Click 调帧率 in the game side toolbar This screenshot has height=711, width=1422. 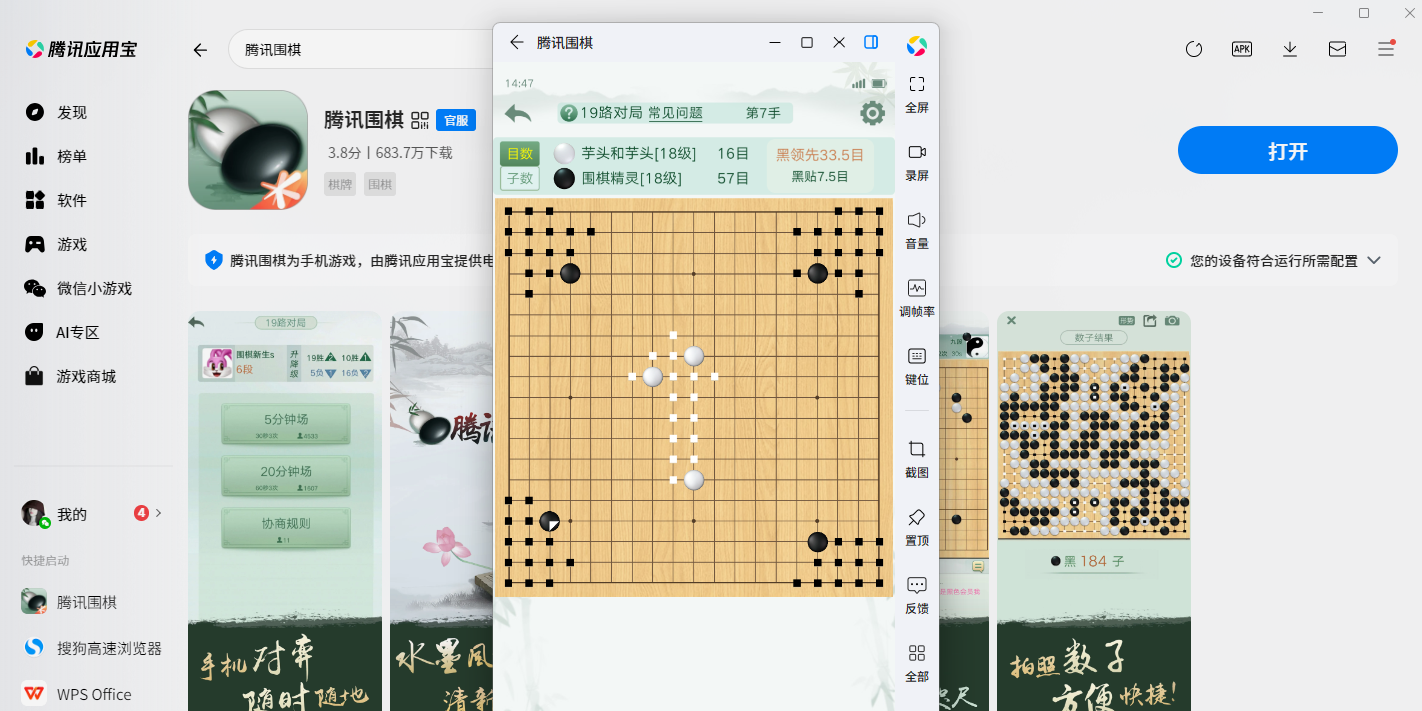917,297
